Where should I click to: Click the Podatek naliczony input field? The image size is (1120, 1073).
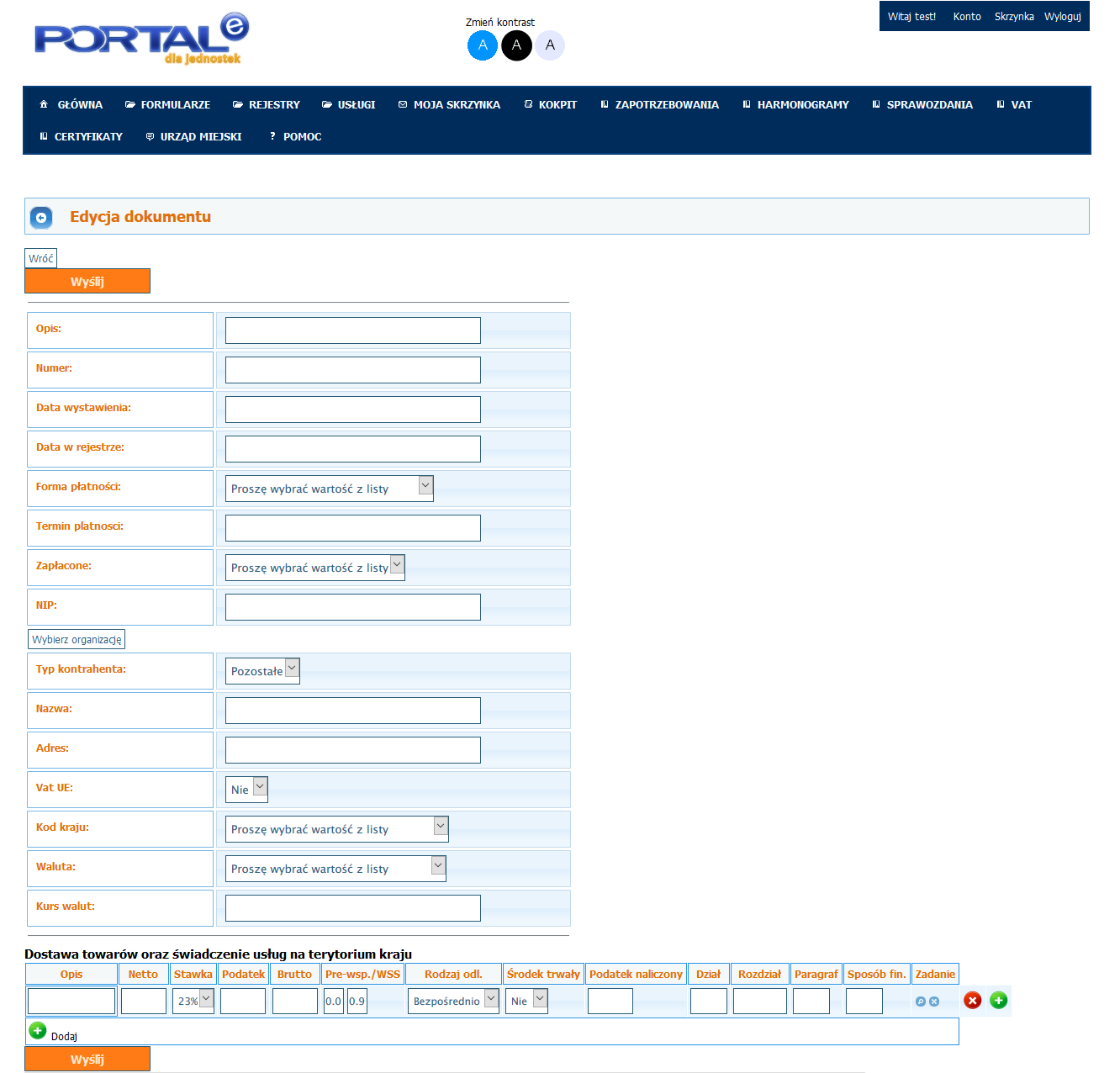coord(610,1001)
